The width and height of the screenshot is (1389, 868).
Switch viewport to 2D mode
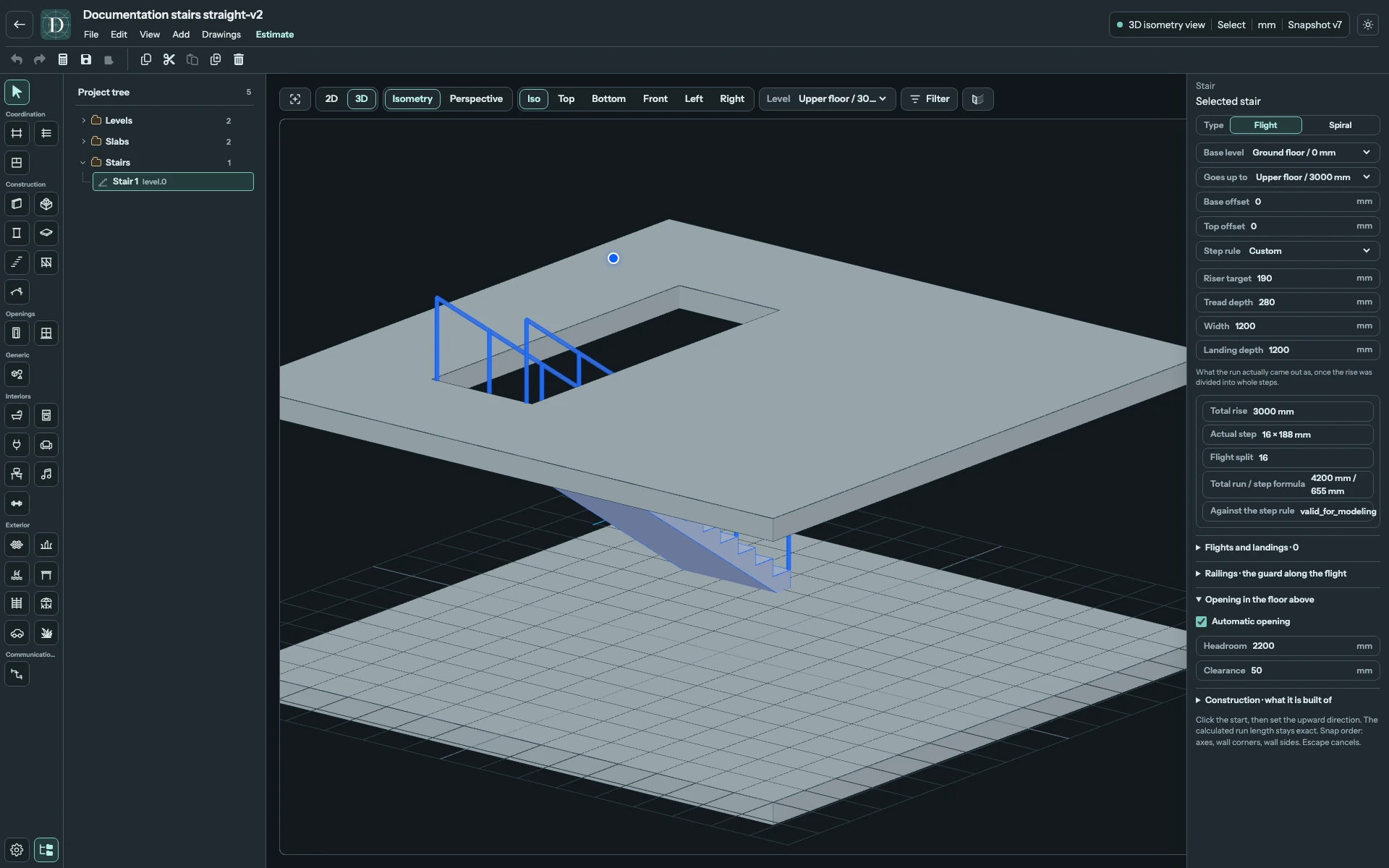coord(331,99)
